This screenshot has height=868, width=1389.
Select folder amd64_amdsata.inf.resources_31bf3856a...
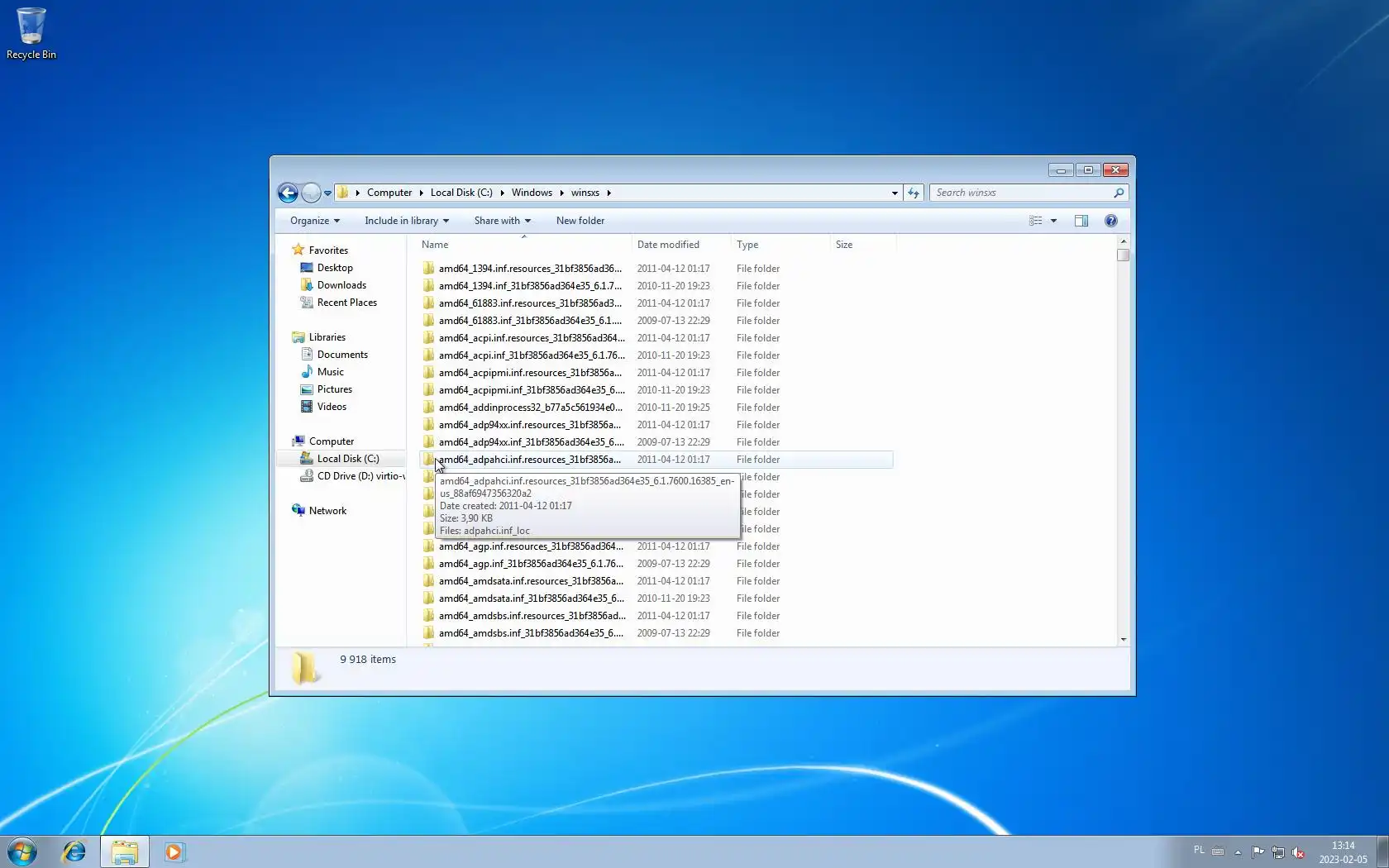click(x=531, y=581)
